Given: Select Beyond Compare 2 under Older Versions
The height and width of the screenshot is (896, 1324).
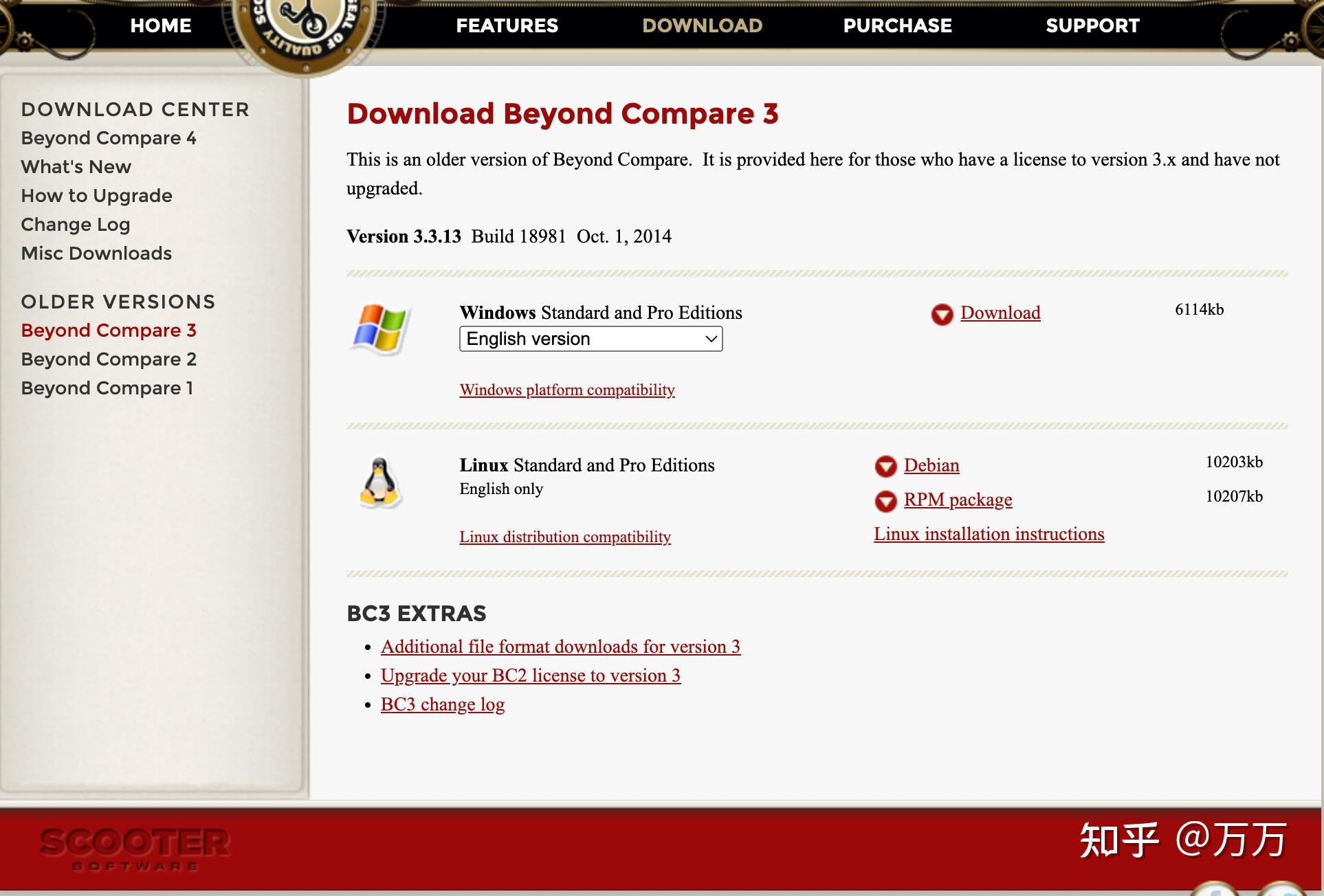Looking at the screenshot, I should (109, 359).
